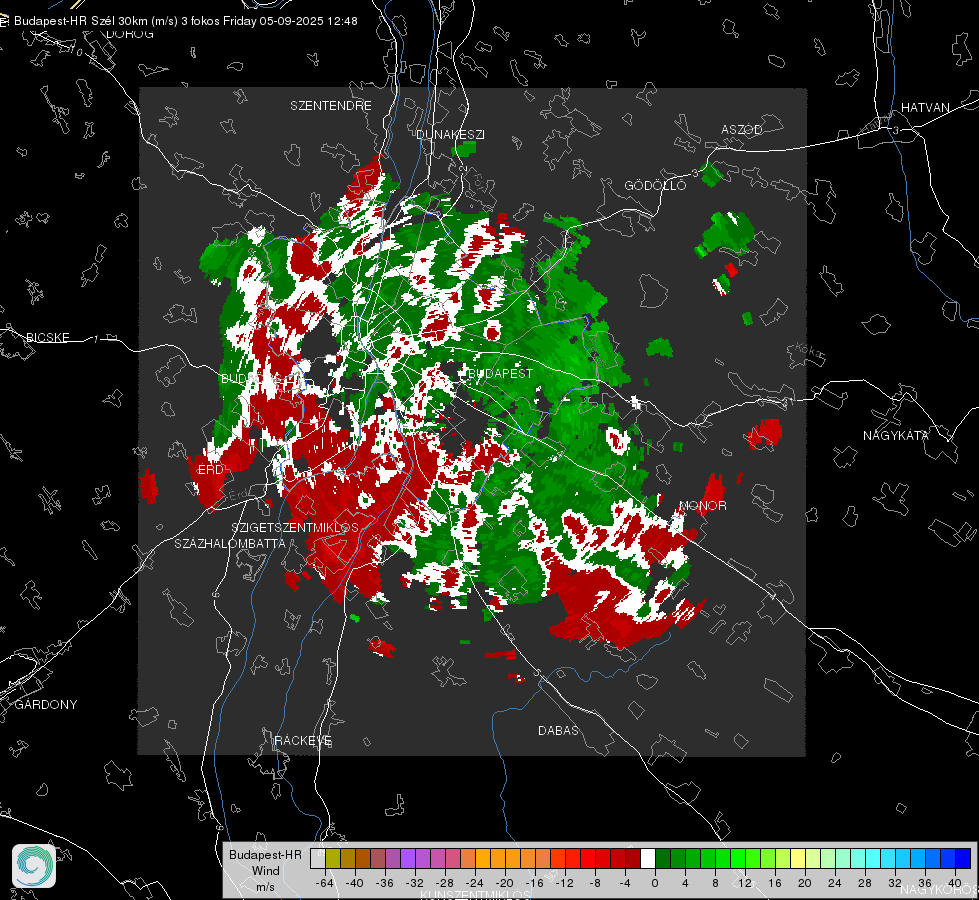Click the 'Budapest-HR Wind m/s' legend label
This screenshot has width=979, height=900.
click(x=265, y=871)
